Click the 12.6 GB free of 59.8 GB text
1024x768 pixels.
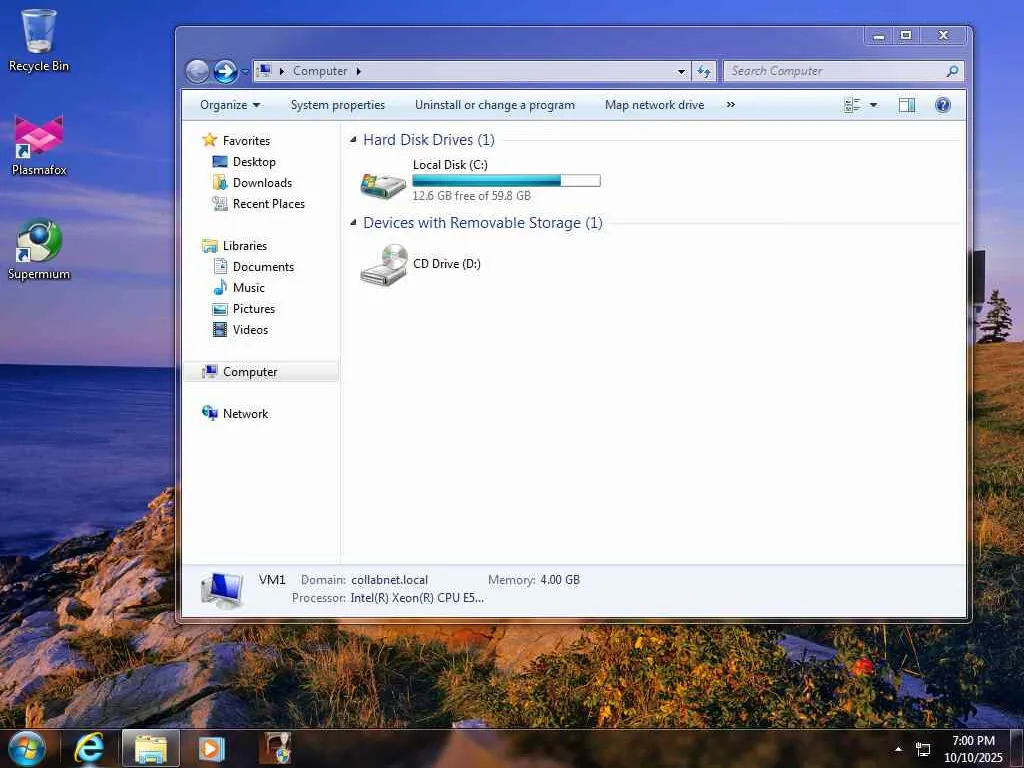click(x=472, y=195)
